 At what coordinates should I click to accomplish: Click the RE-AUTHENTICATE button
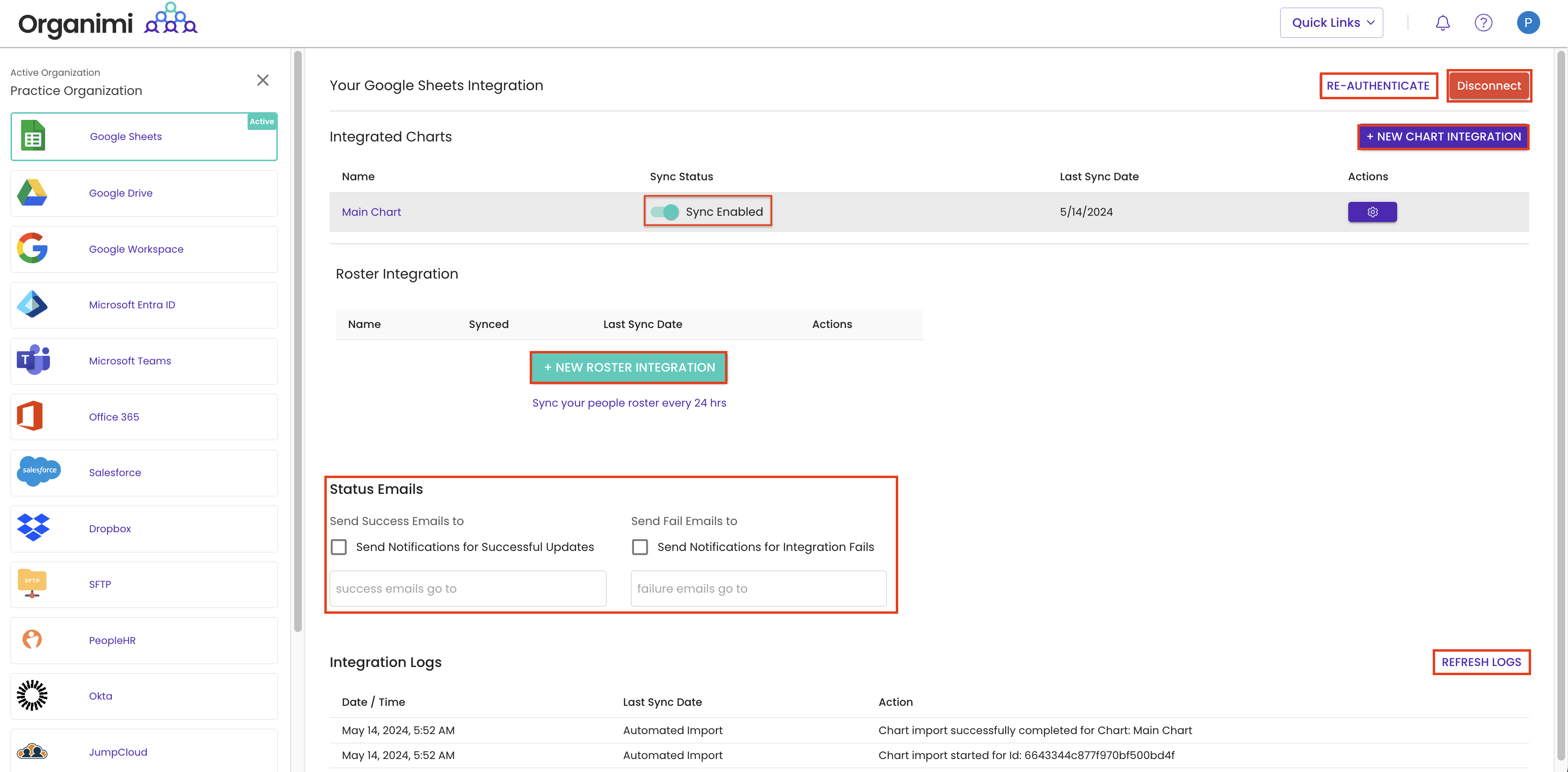tap(1378, 85)
